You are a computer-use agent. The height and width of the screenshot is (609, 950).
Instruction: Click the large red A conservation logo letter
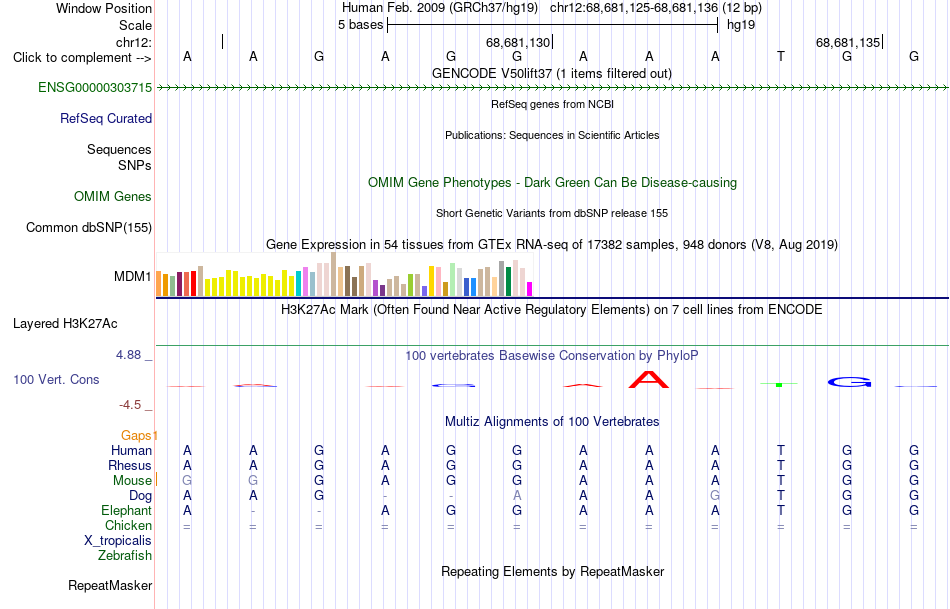click(649, 379)
